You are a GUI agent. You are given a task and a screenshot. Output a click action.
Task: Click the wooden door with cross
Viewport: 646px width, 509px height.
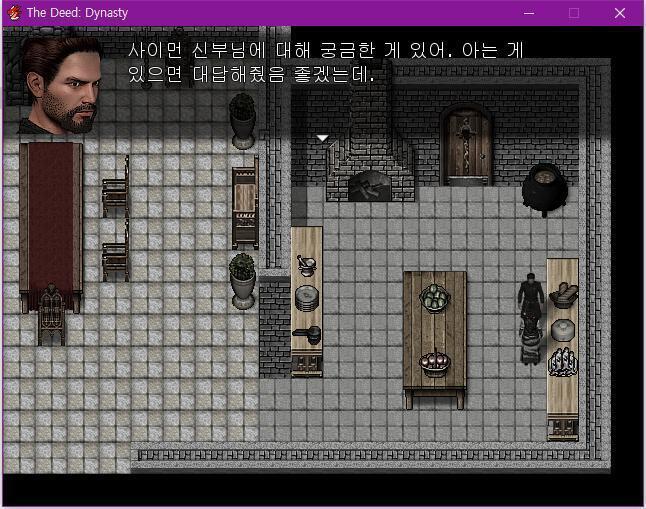coord(466,145)
